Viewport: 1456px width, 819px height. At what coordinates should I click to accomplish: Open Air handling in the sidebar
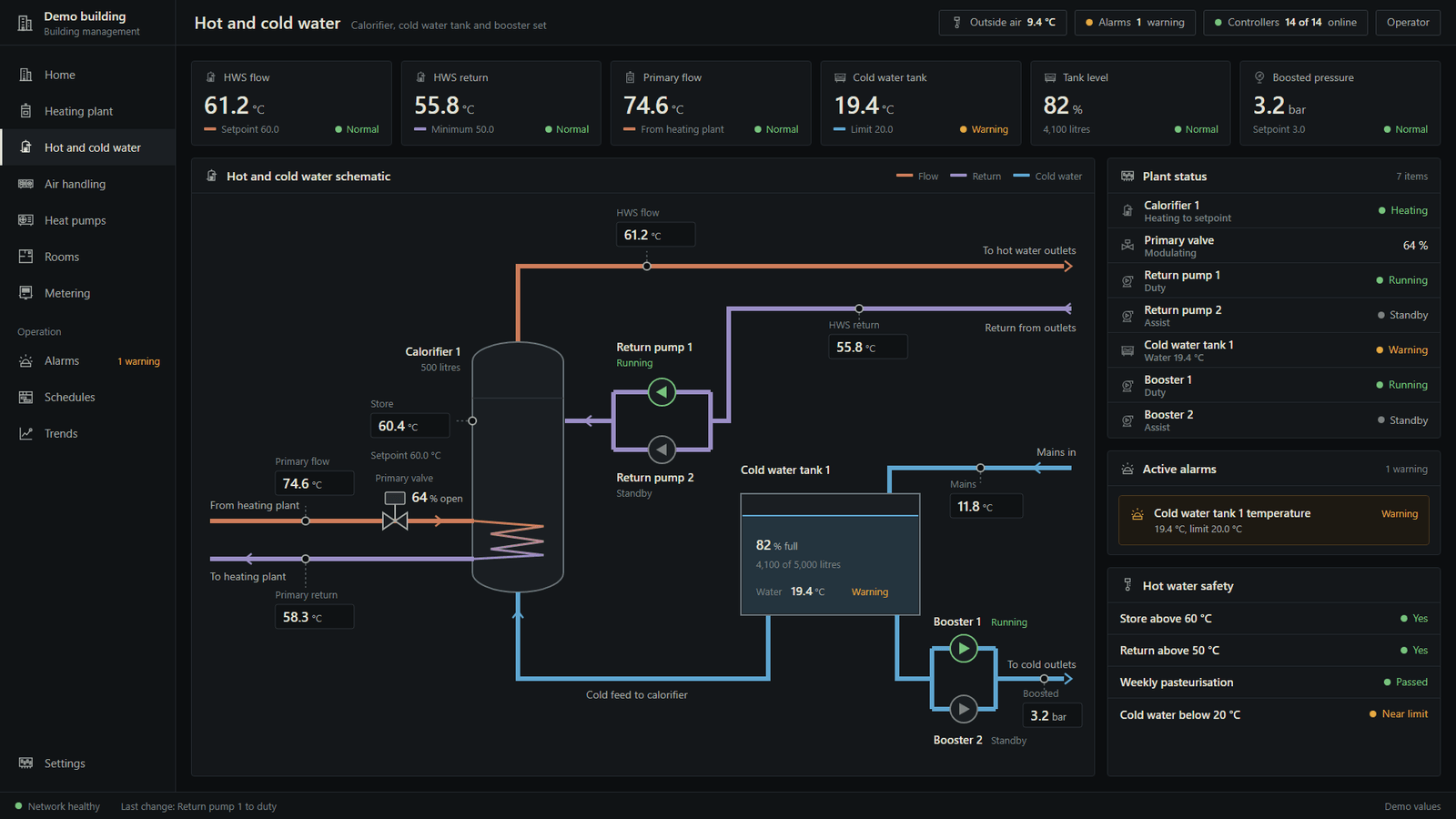87,184
